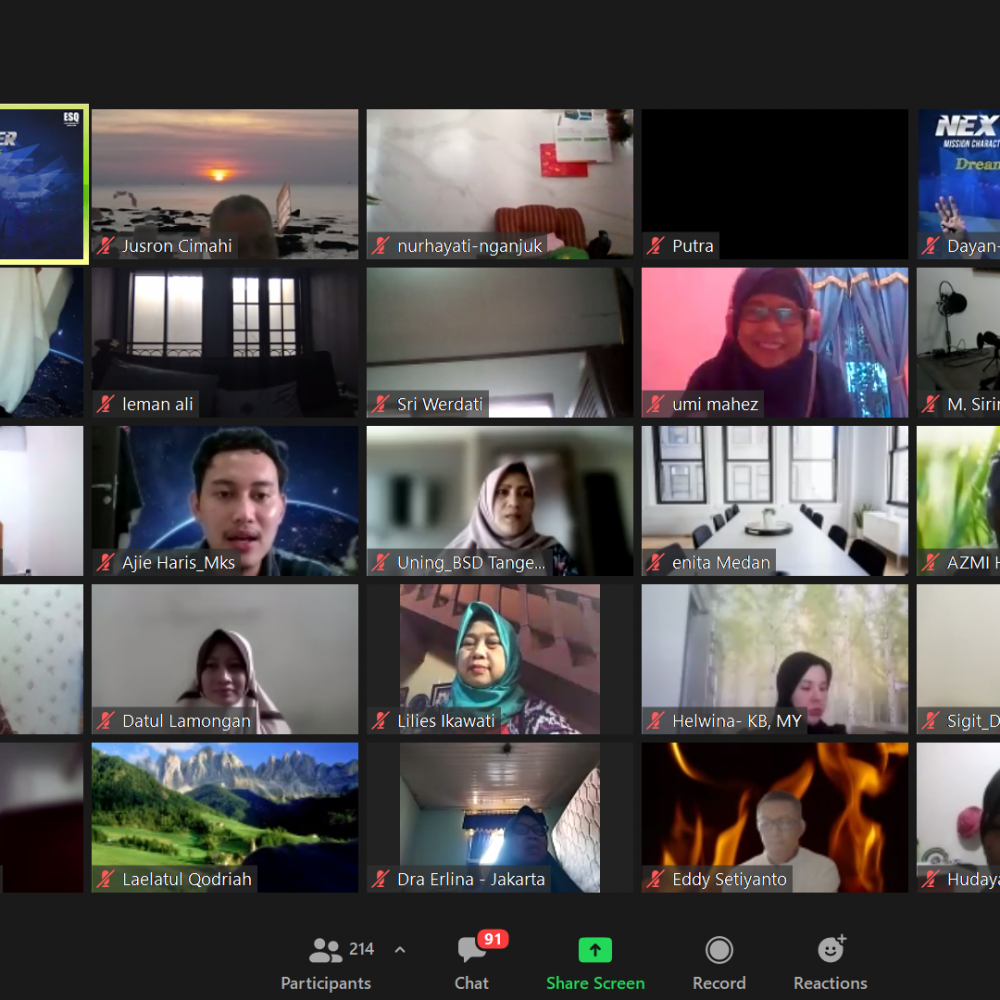The image size is (1000, 1000).
Task: Open Chat with 91 unread messages
Action: (x=471, y=949)
